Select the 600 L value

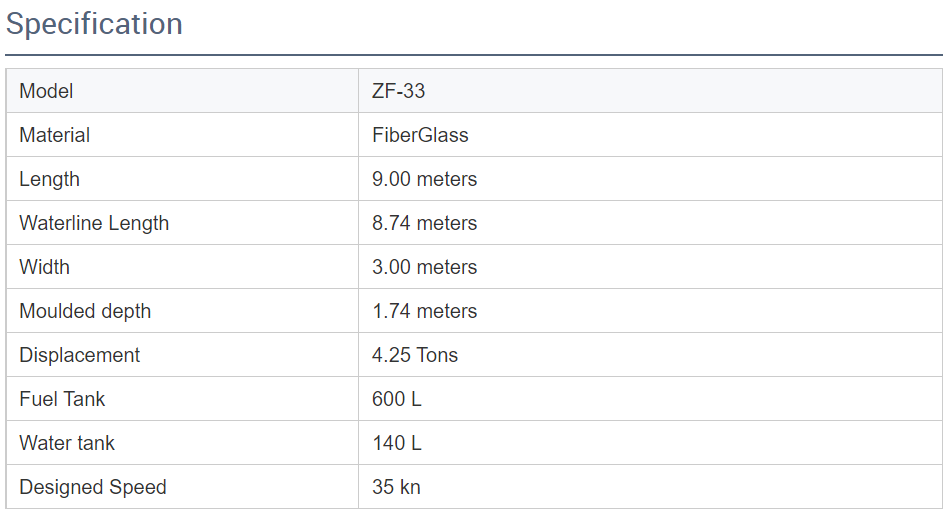pyautogui.click(x=396, y=399)
